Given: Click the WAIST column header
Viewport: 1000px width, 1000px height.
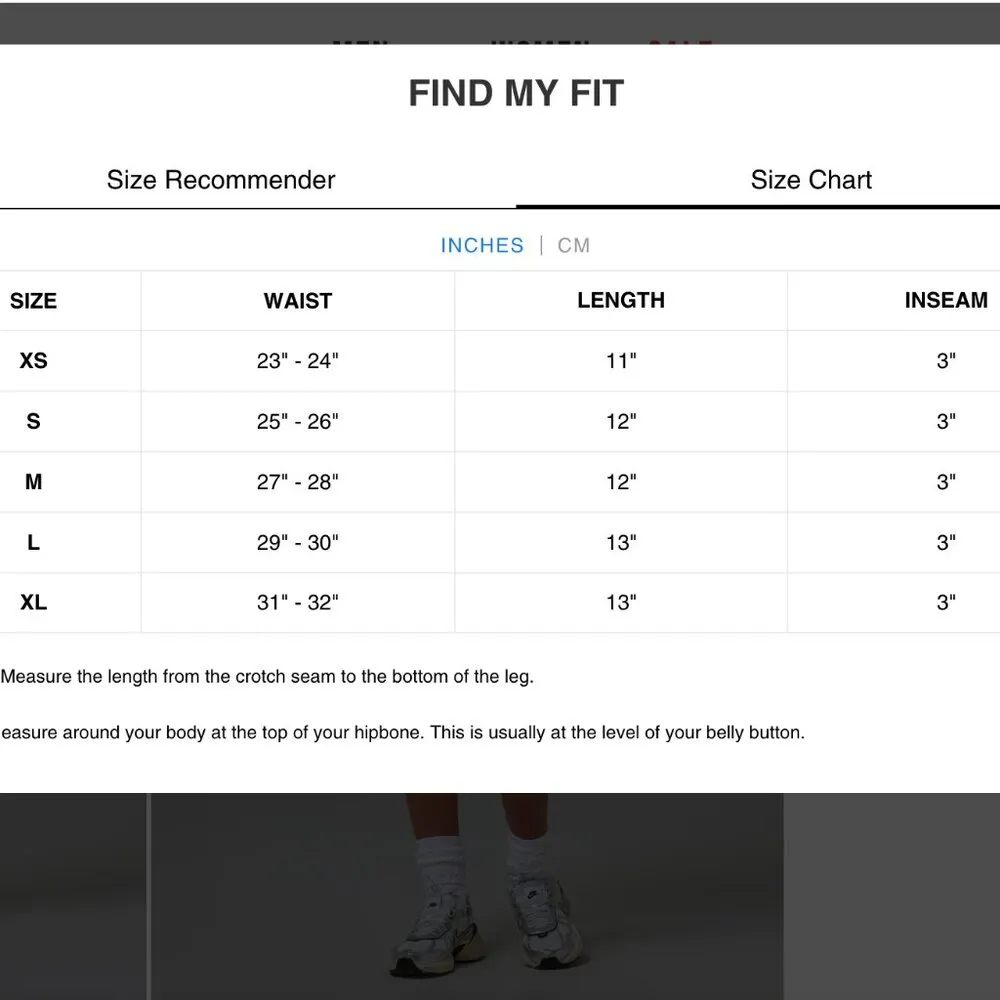Looking at the screenshot, I should coord(297,301).
